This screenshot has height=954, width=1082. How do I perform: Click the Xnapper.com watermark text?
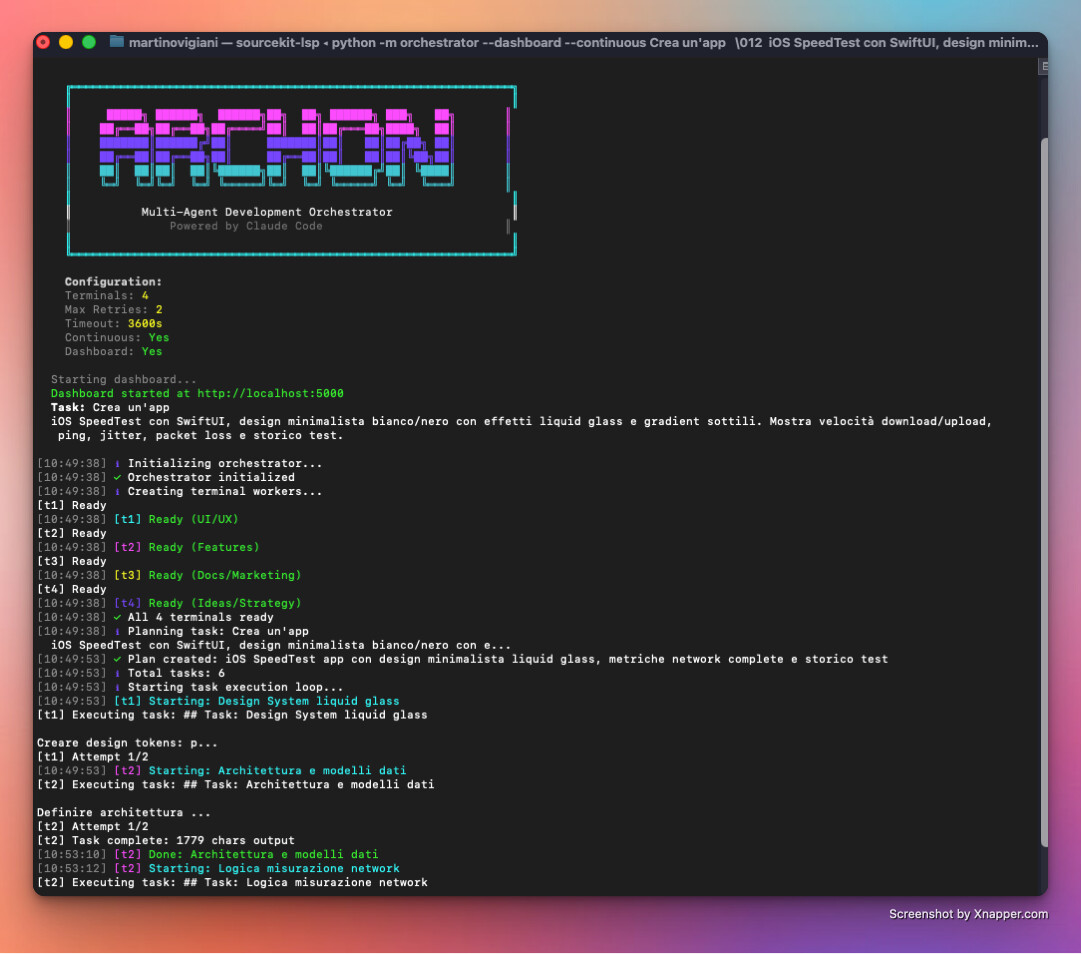pyautogui.click(x=968, y=914)
